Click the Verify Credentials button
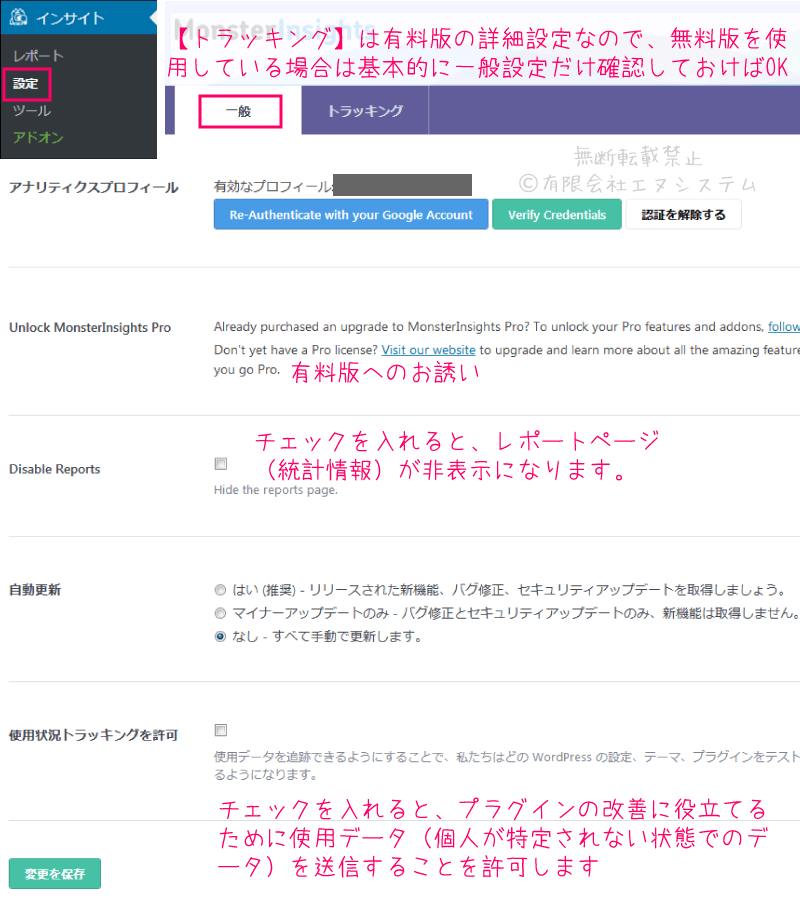Screen dimensions: 800x902 pos(557,215)
